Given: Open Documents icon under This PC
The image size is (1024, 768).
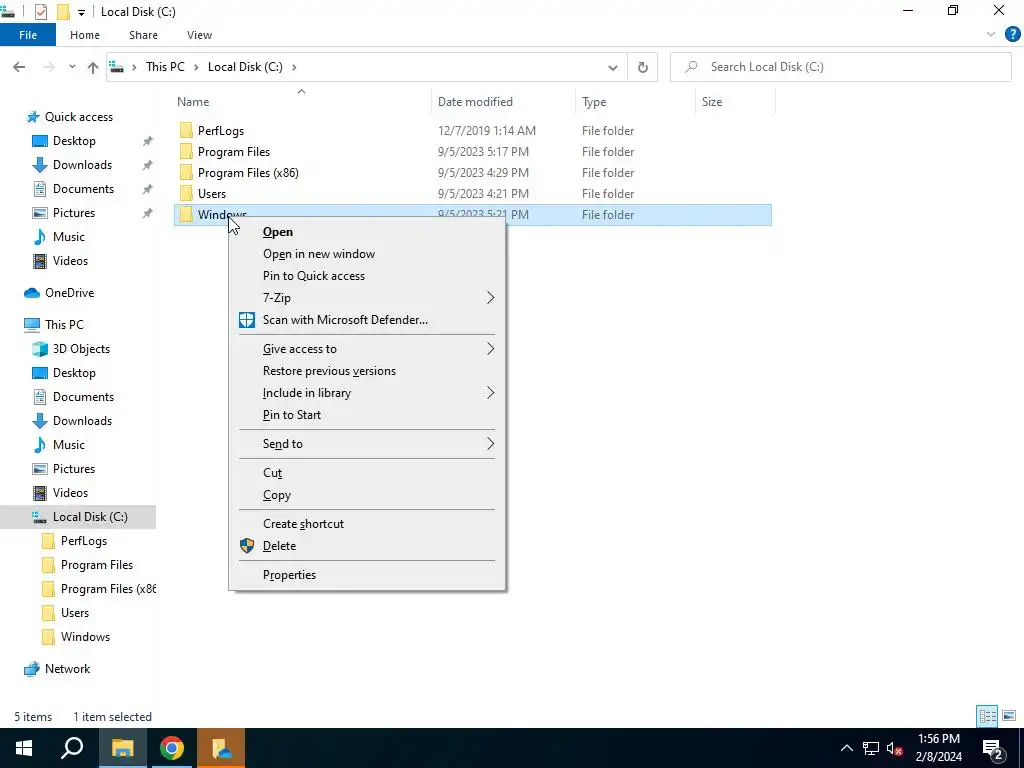Looking at the screenshot, I should (x=40, y=396).
